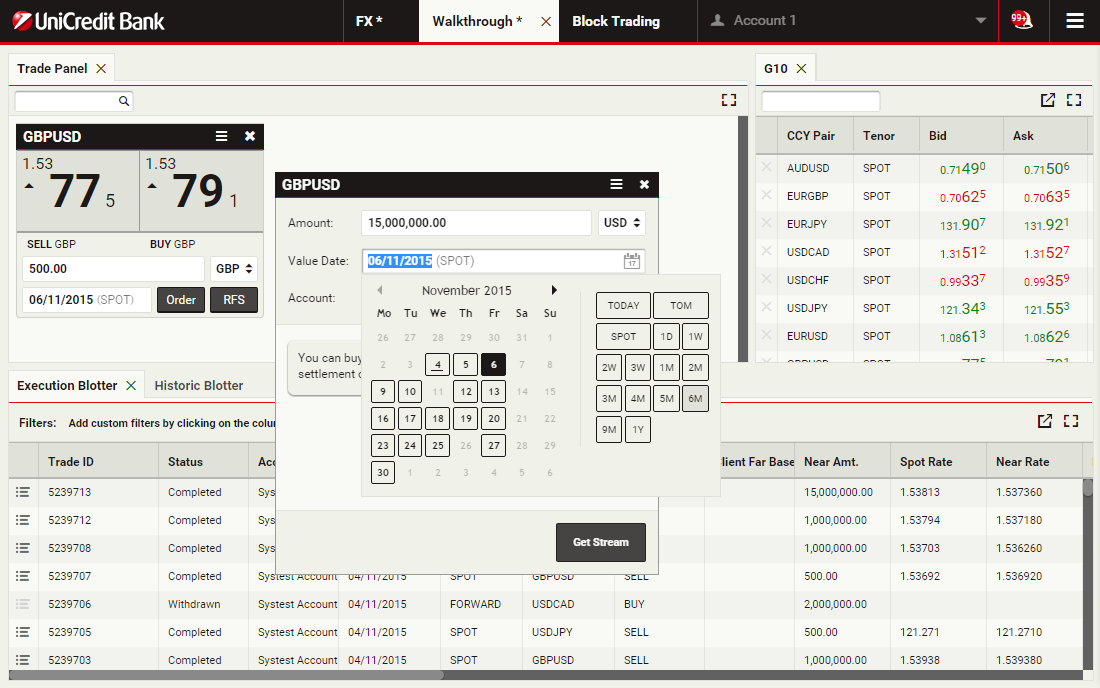This screenshot has height=688, width=1100.
Task: Switch to the Block Trading tab
Action: (616, 21)
